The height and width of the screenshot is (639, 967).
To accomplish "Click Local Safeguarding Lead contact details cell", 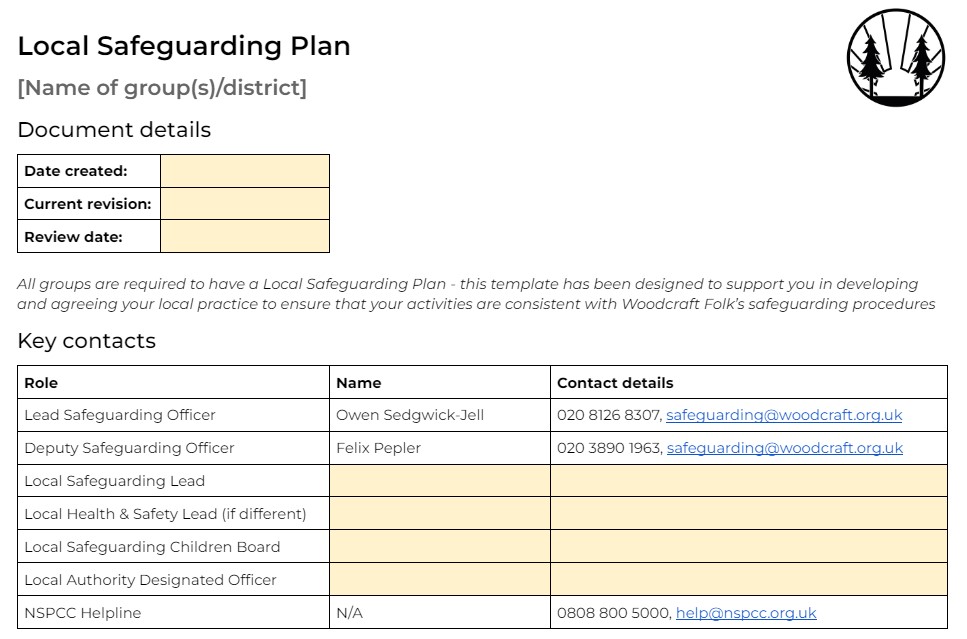I will click(x=748, y=481).
